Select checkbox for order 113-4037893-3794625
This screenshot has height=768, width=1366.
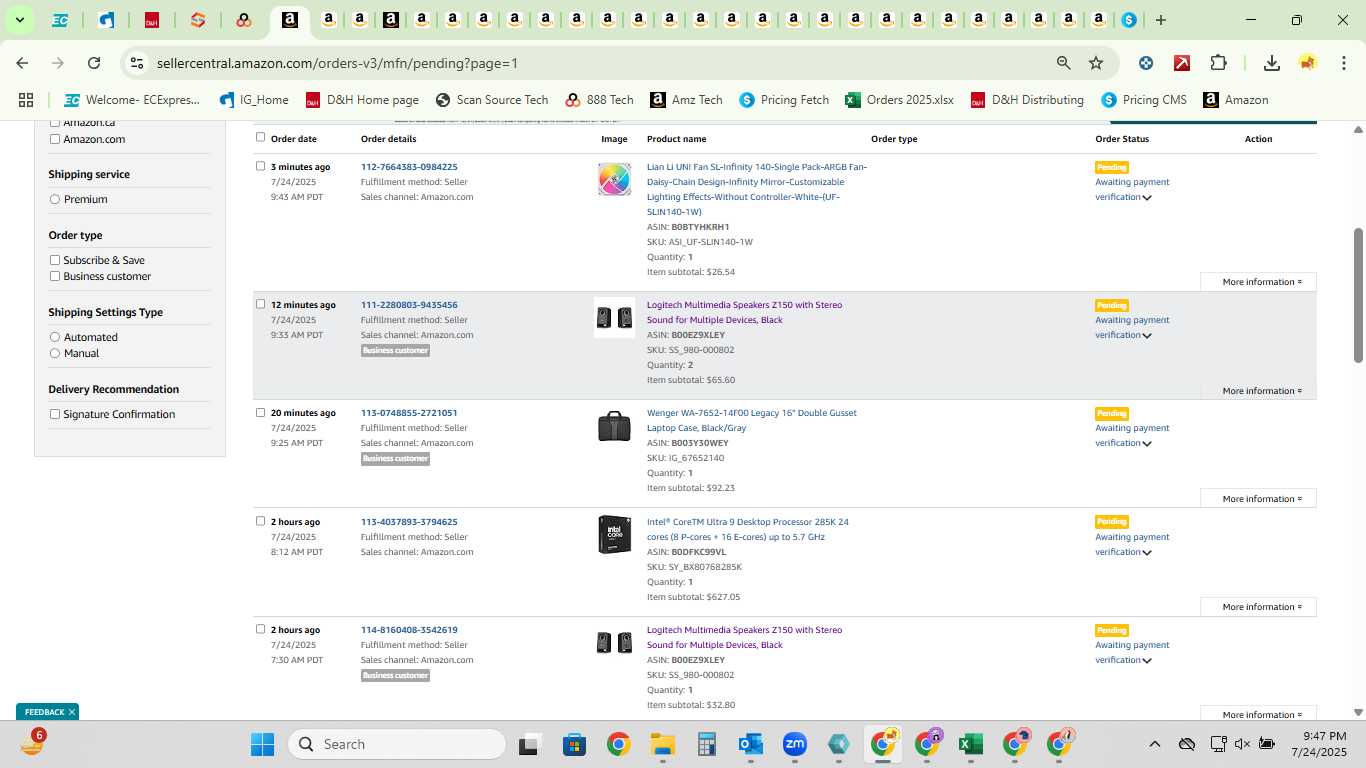tap(260, 521)
